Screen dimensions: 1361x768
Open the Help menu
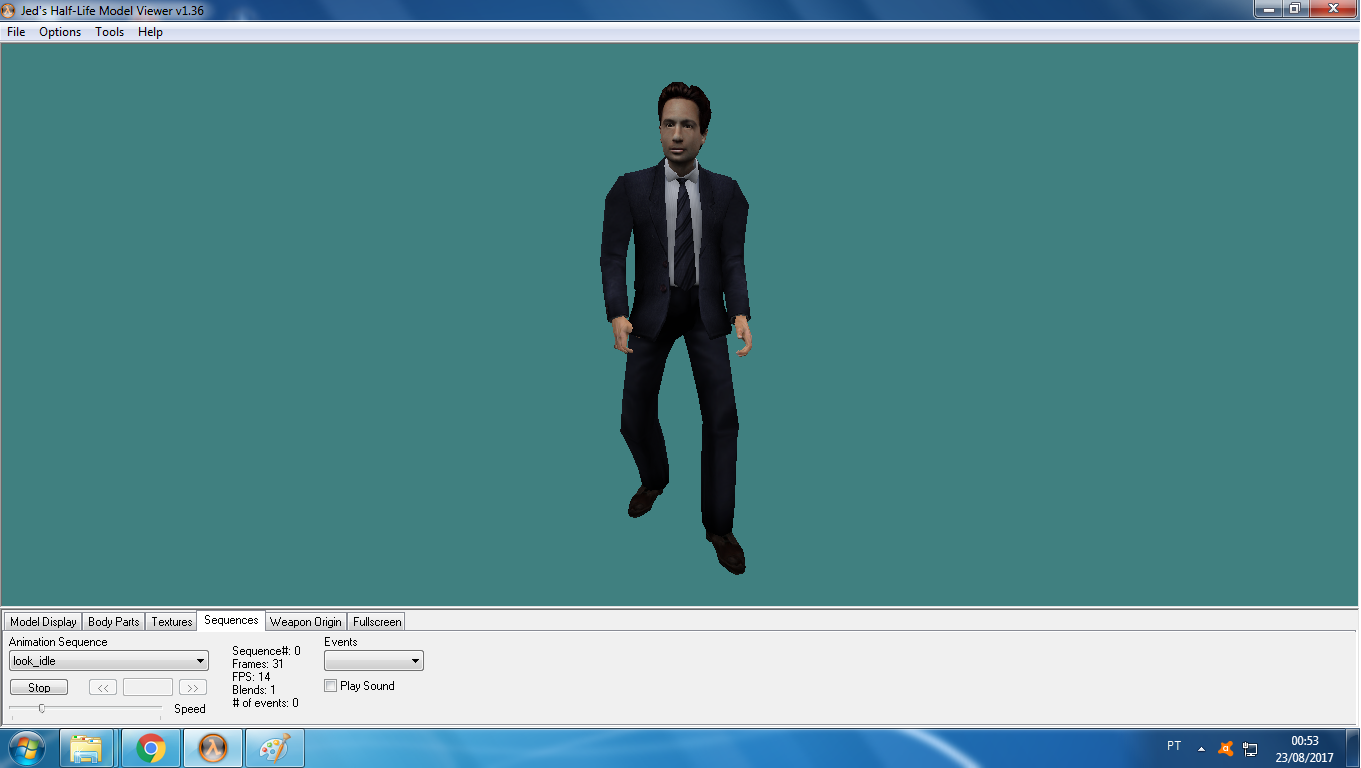pos(150,32)
